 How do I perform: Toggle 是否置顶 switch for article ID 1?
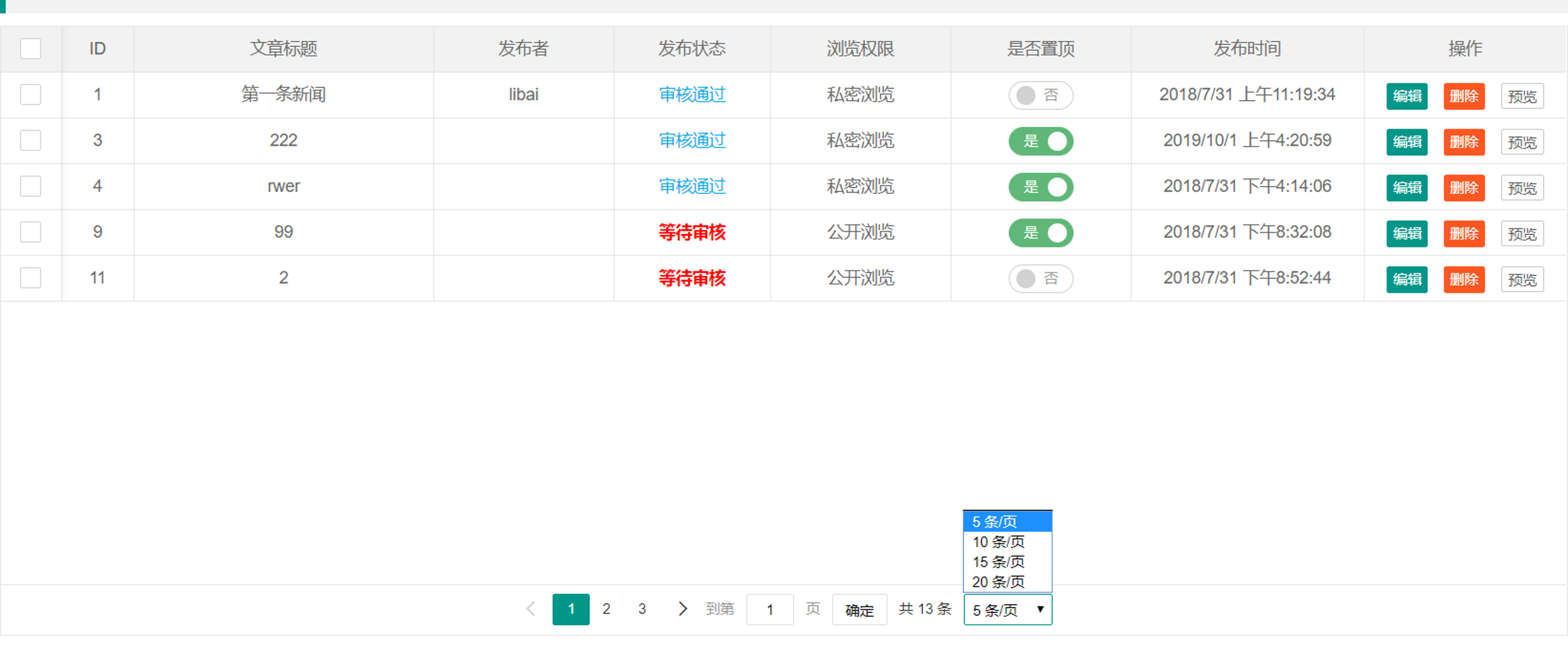[1040, 95]
